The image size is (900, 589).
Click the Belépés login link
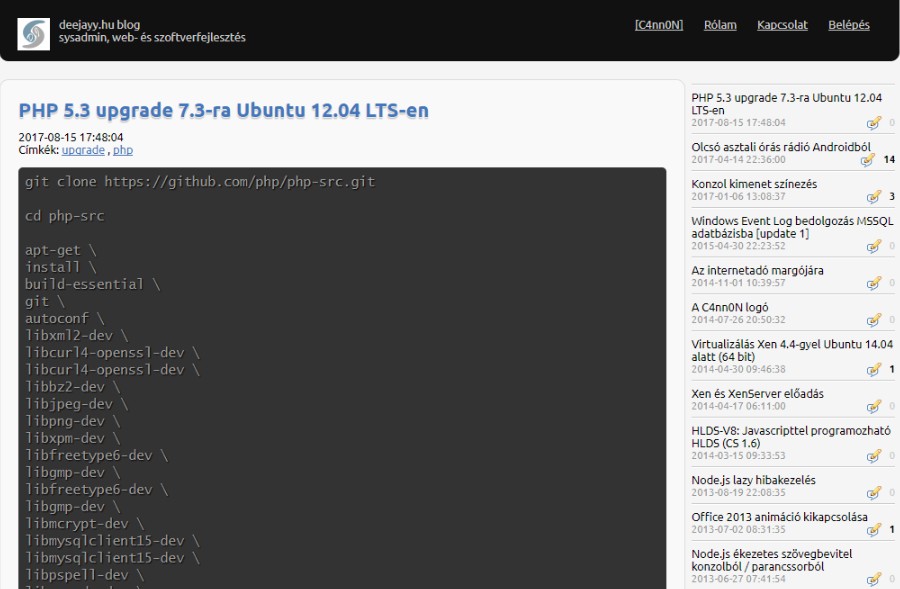coord(849,25)
